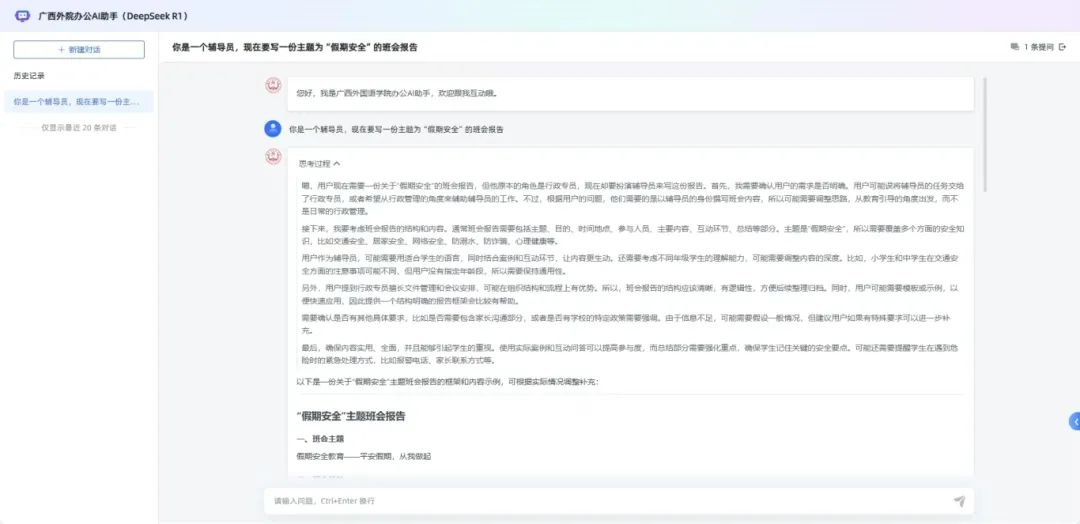Click the send message paper plane icon

[x=959, y=501]
